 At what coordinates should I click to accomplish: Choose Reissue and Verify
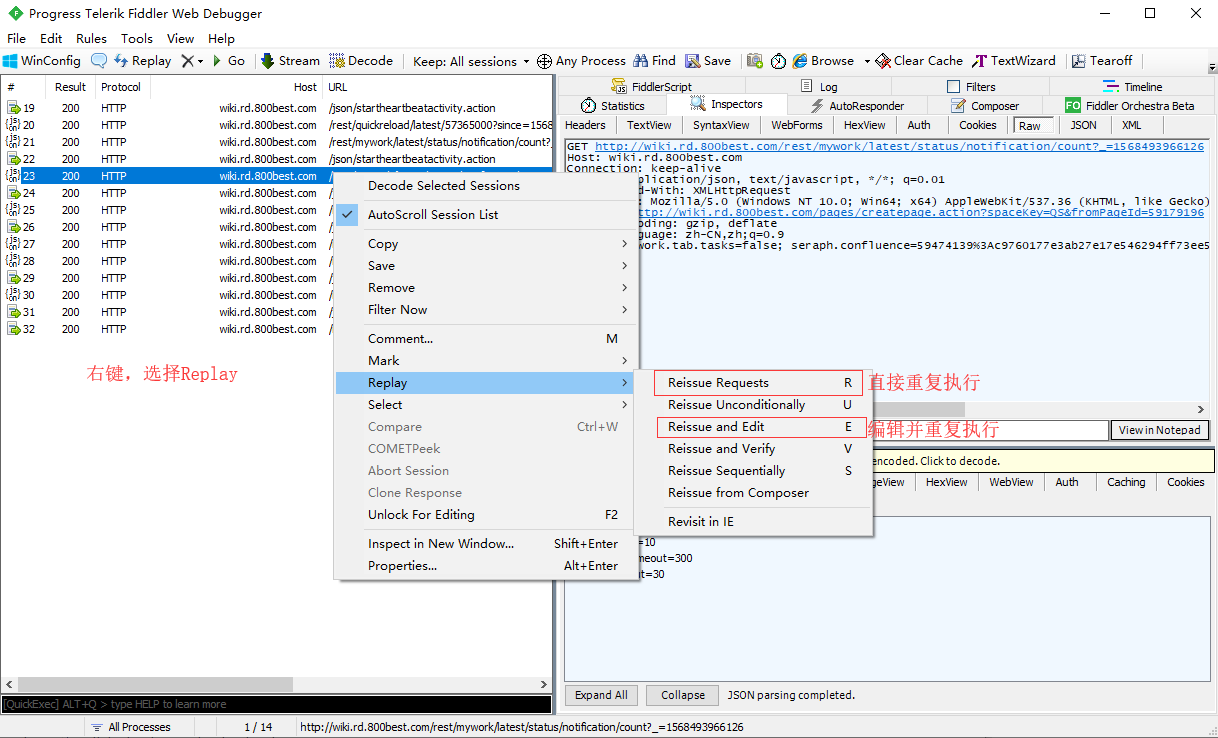[x=754, y=449]
